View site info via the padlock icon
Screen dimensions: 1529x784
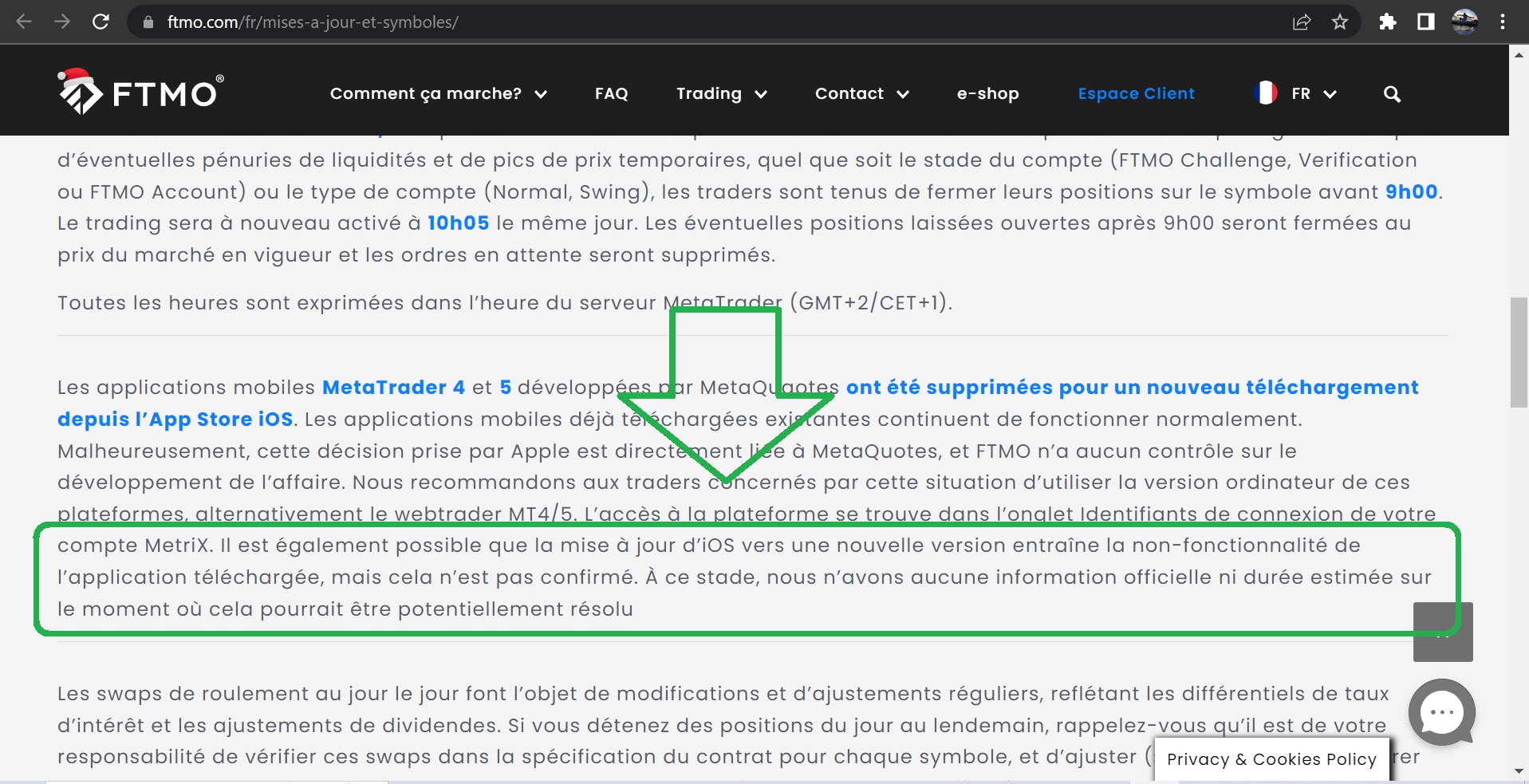click(148, 22)
